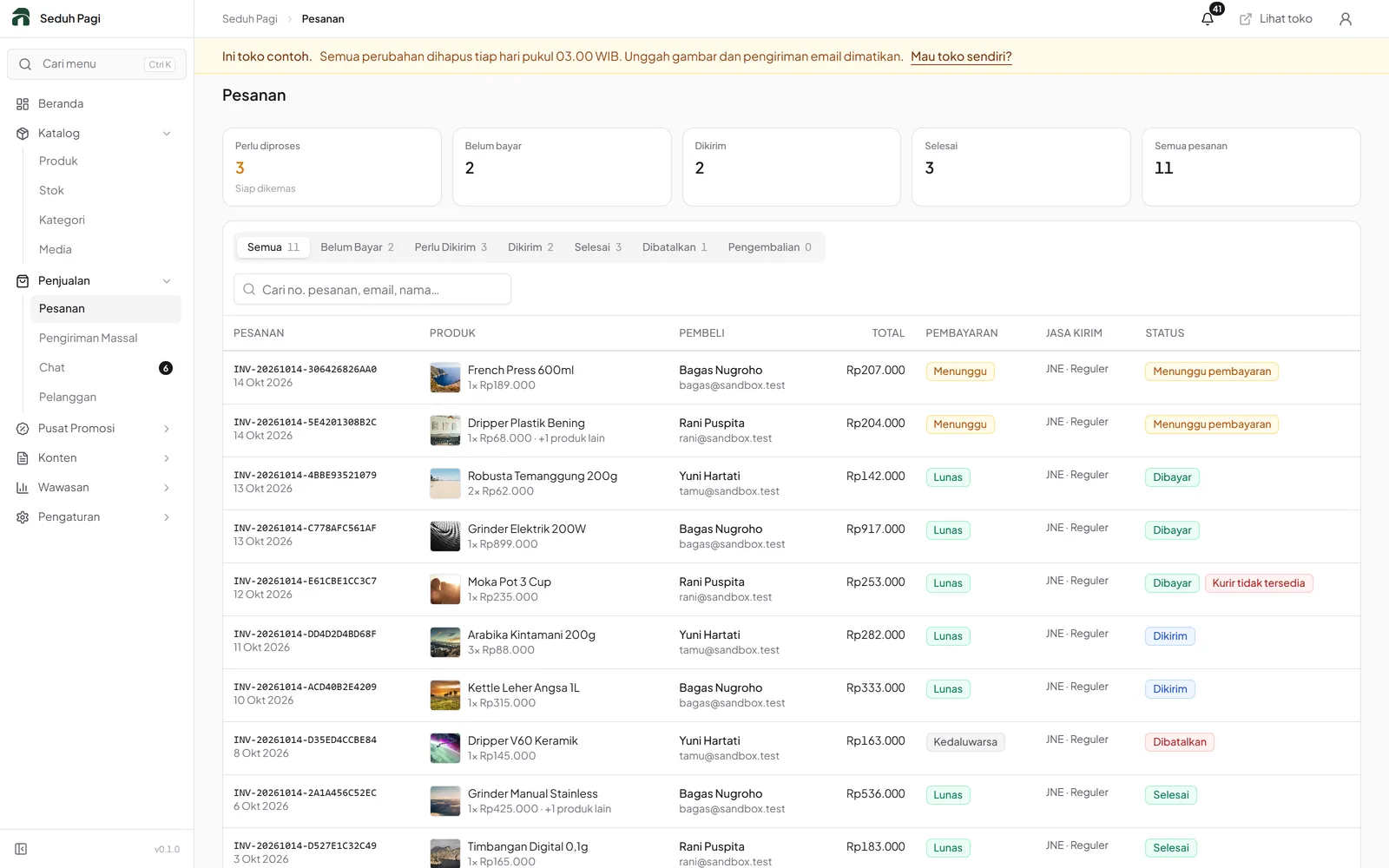Expand the Pusat Promosi chevron

coord(167,429)
